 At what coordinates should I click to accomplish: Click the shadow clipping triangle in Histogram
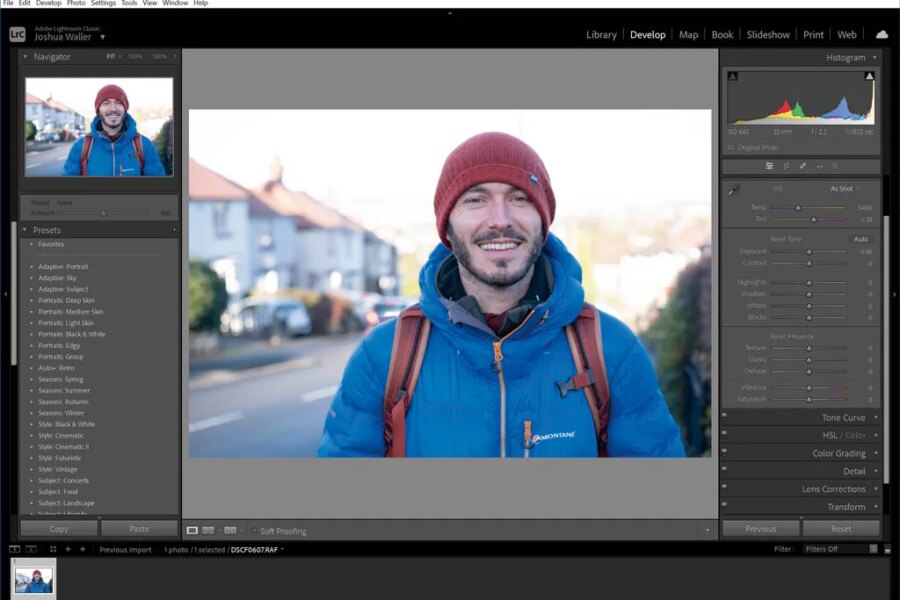[732, 76]
